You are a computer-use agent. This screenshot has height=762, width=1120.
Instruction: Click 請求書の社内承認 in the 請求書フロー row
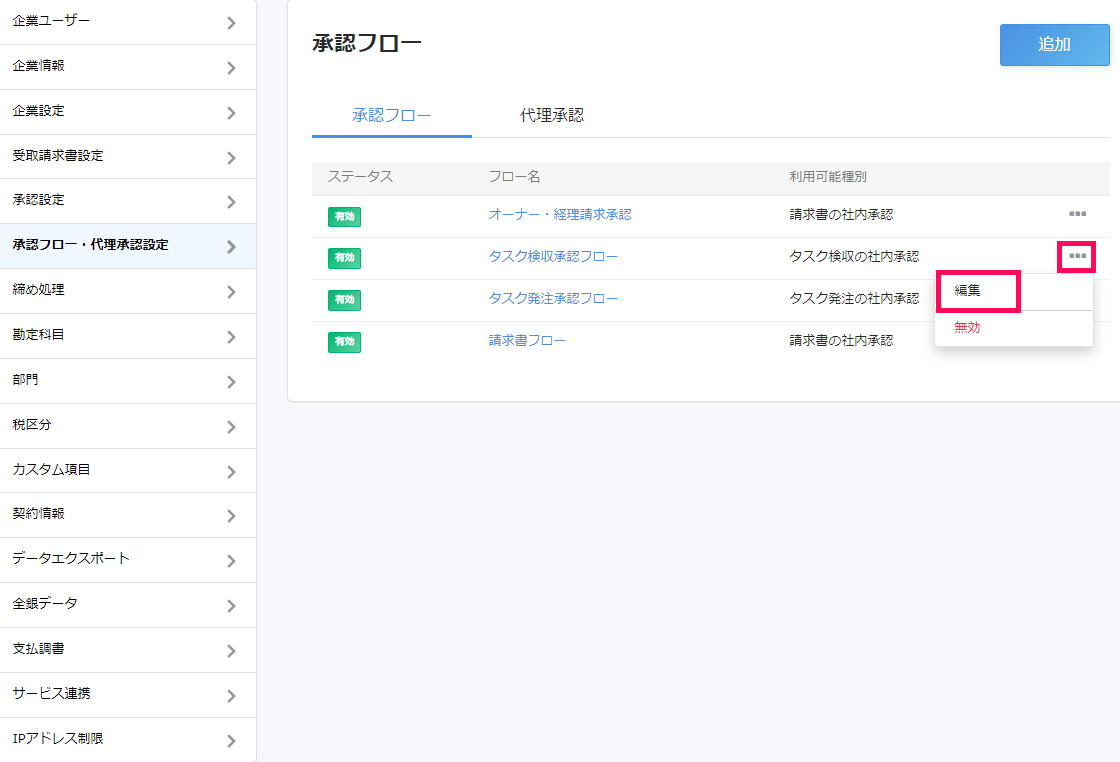click(x=841, y=341)
